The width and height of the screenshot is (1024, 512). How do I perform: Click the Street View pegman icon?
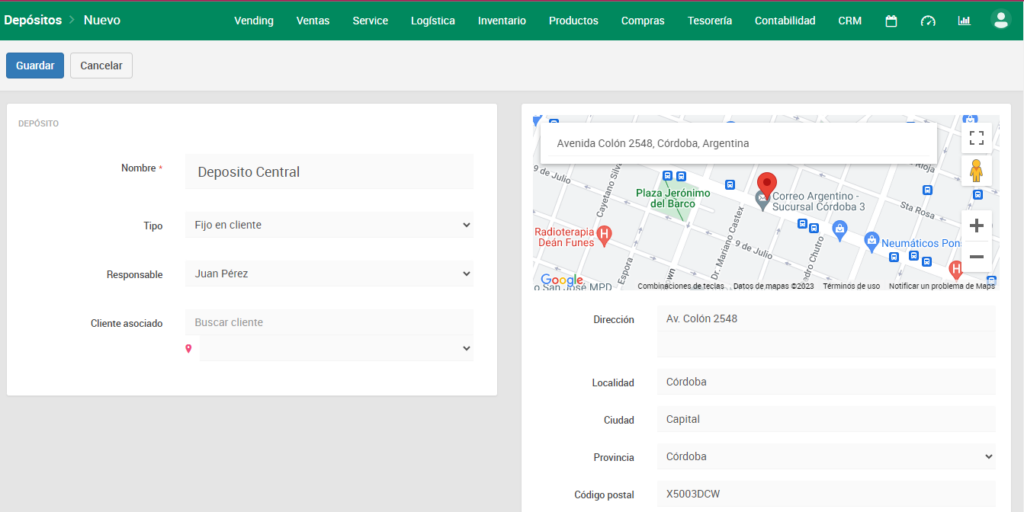(976, 171)
